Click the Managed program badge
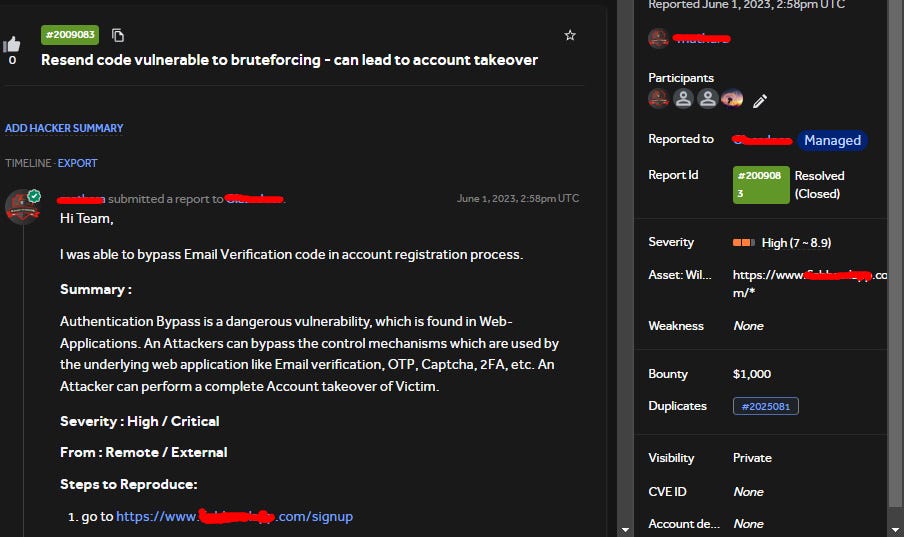 (833, 140)
